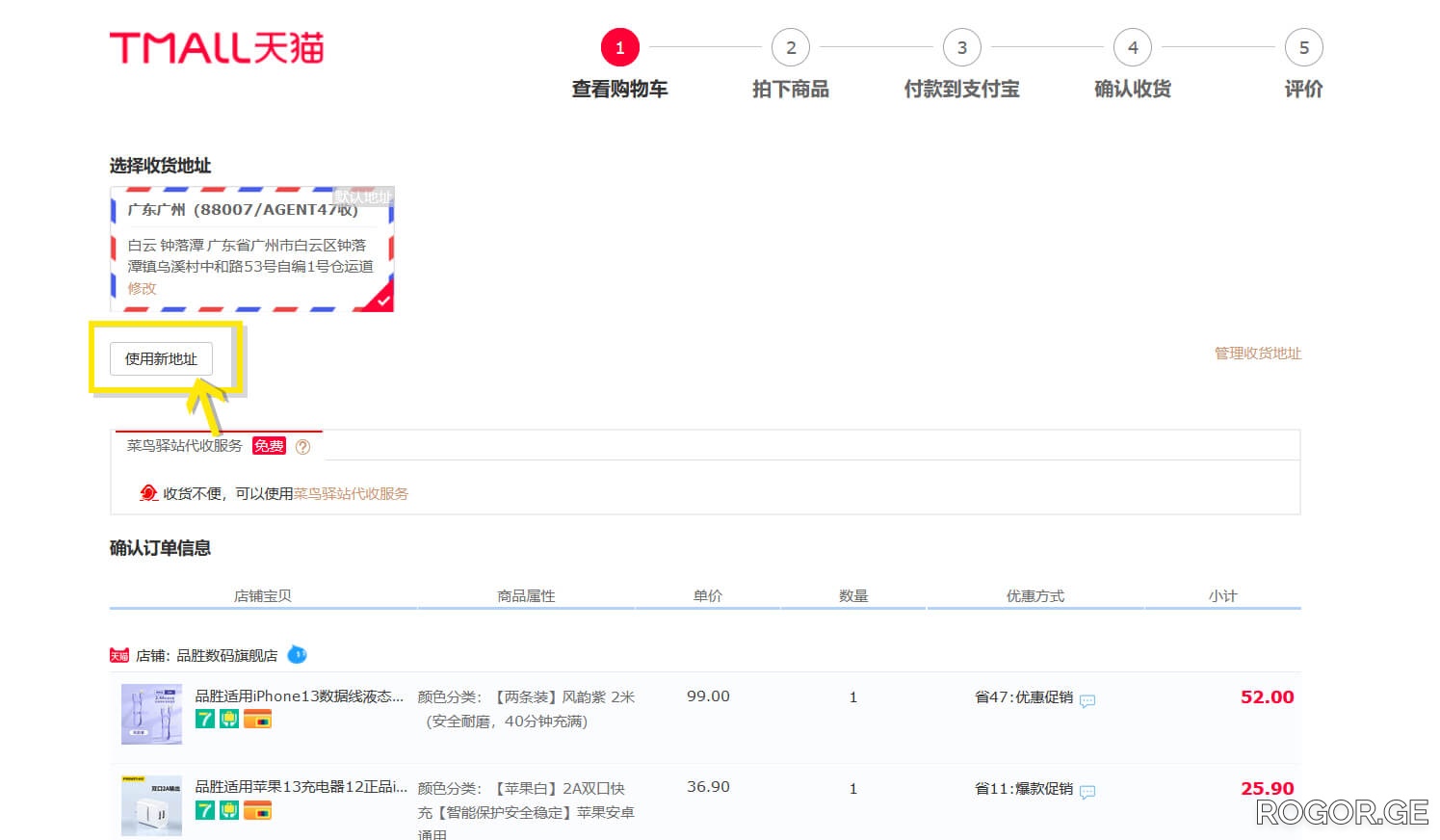The height and width of the screenshot is (840, 1440).
Task: Click the blue Wangwang chat icon after 品胜数码旗舰店
Action: tap(298, 655)
